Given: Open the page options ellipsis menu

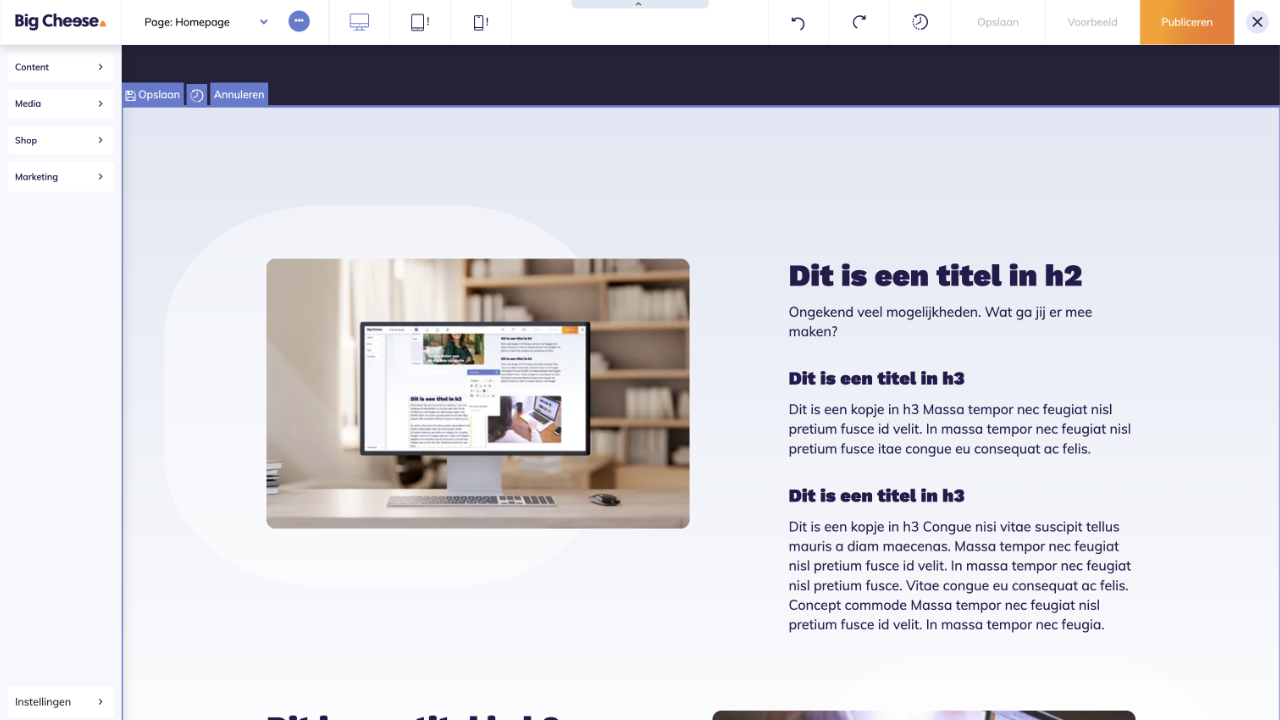Looking at the screenshot, I should [x=299, y=21].
